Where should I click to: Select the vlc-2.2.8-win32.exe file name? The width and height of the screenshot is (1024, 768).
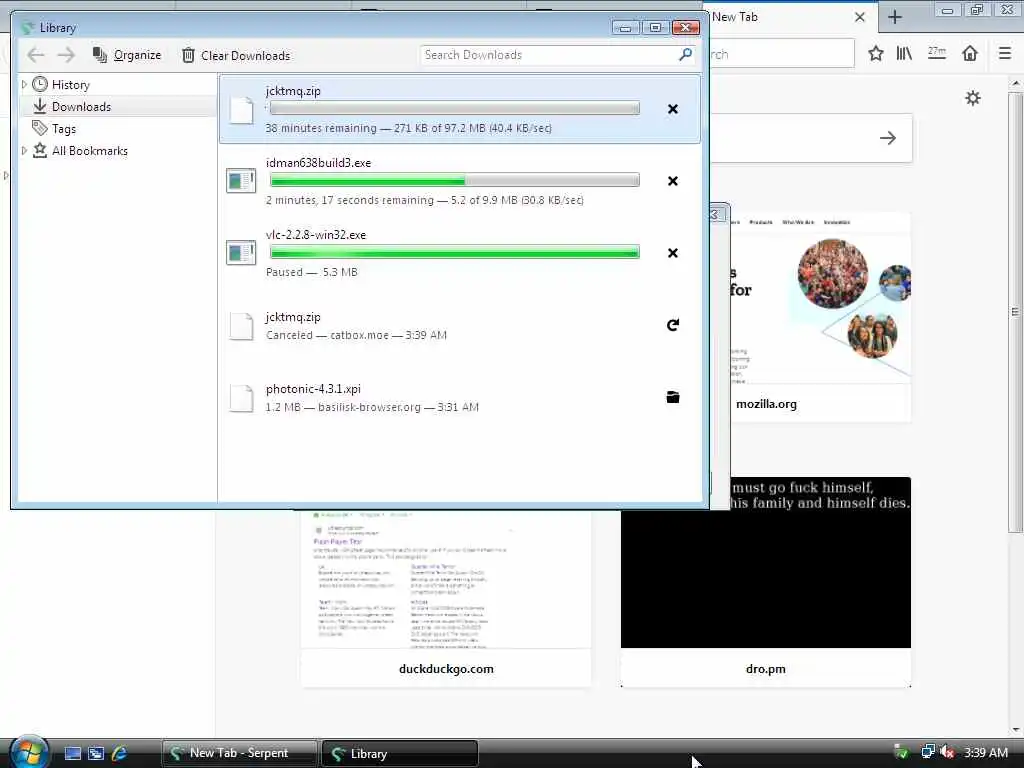(x=315, y=234)
